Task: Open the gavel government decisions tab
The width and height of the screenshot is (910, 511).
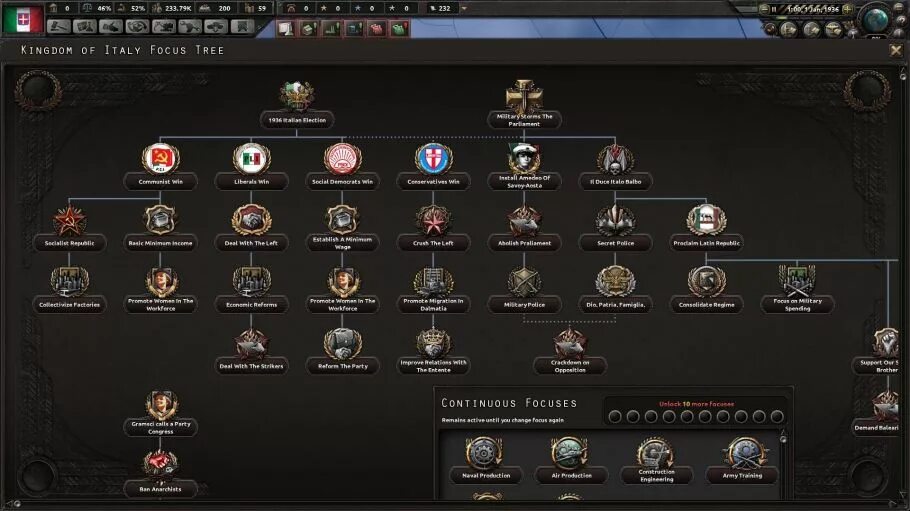Action: [59, 26]
